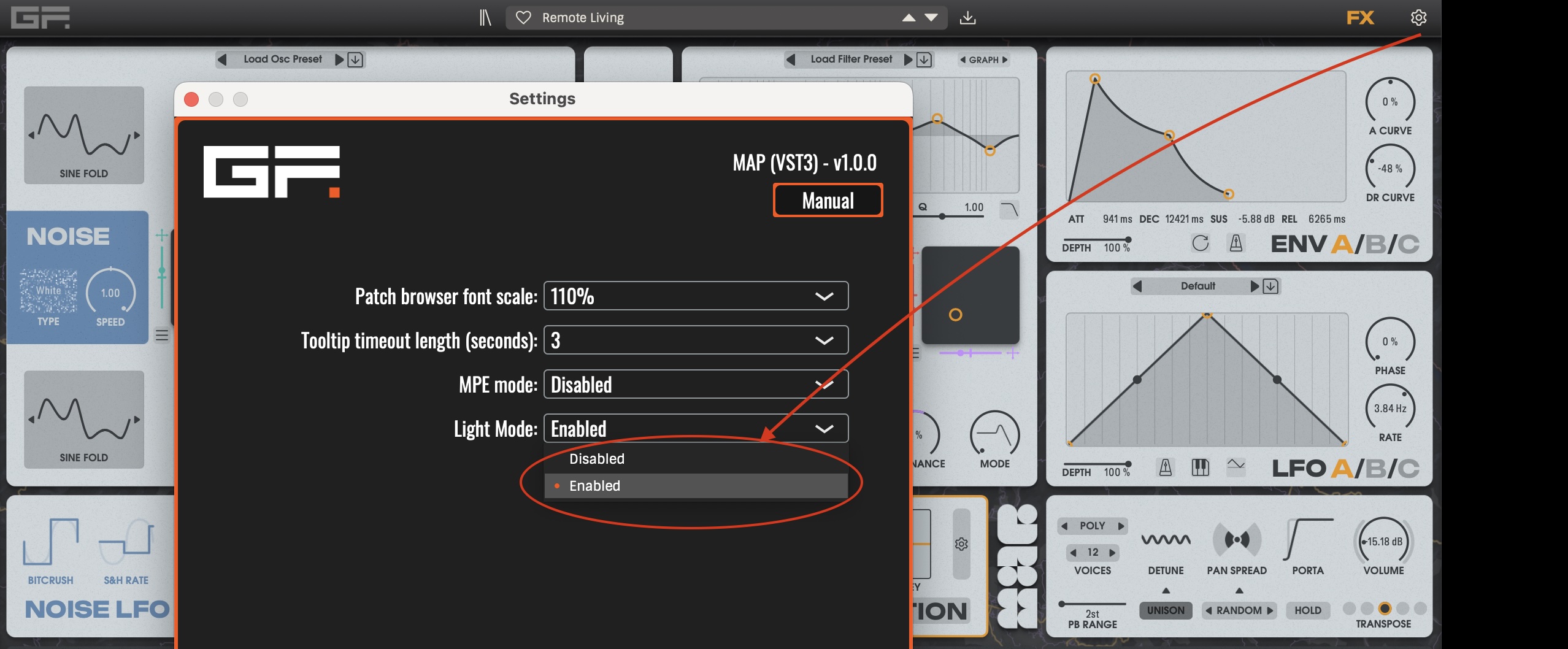
Task: Click the LFO PHASE knob
Action: 1390,342
